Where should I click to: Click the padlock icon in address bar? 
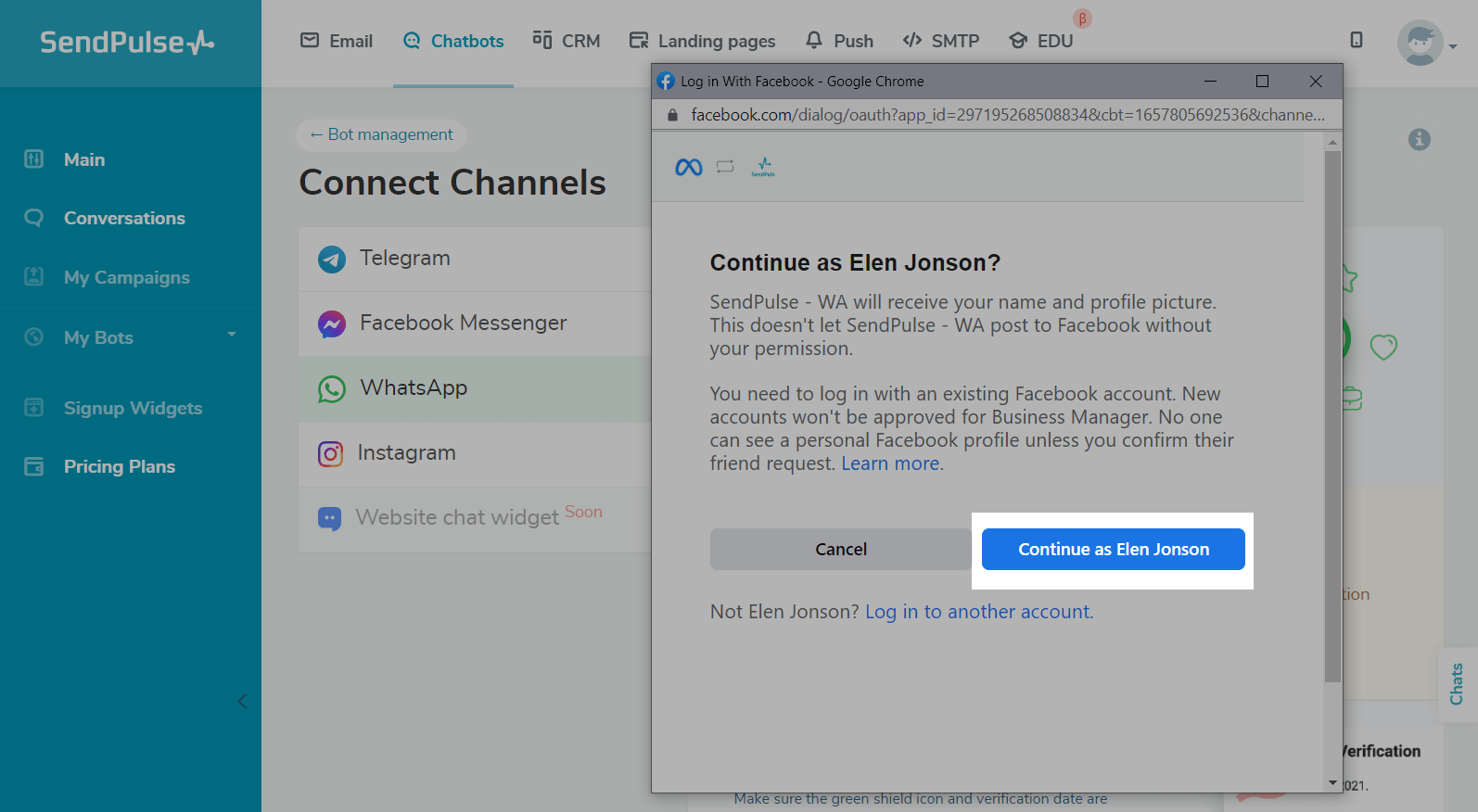point(673,115)
